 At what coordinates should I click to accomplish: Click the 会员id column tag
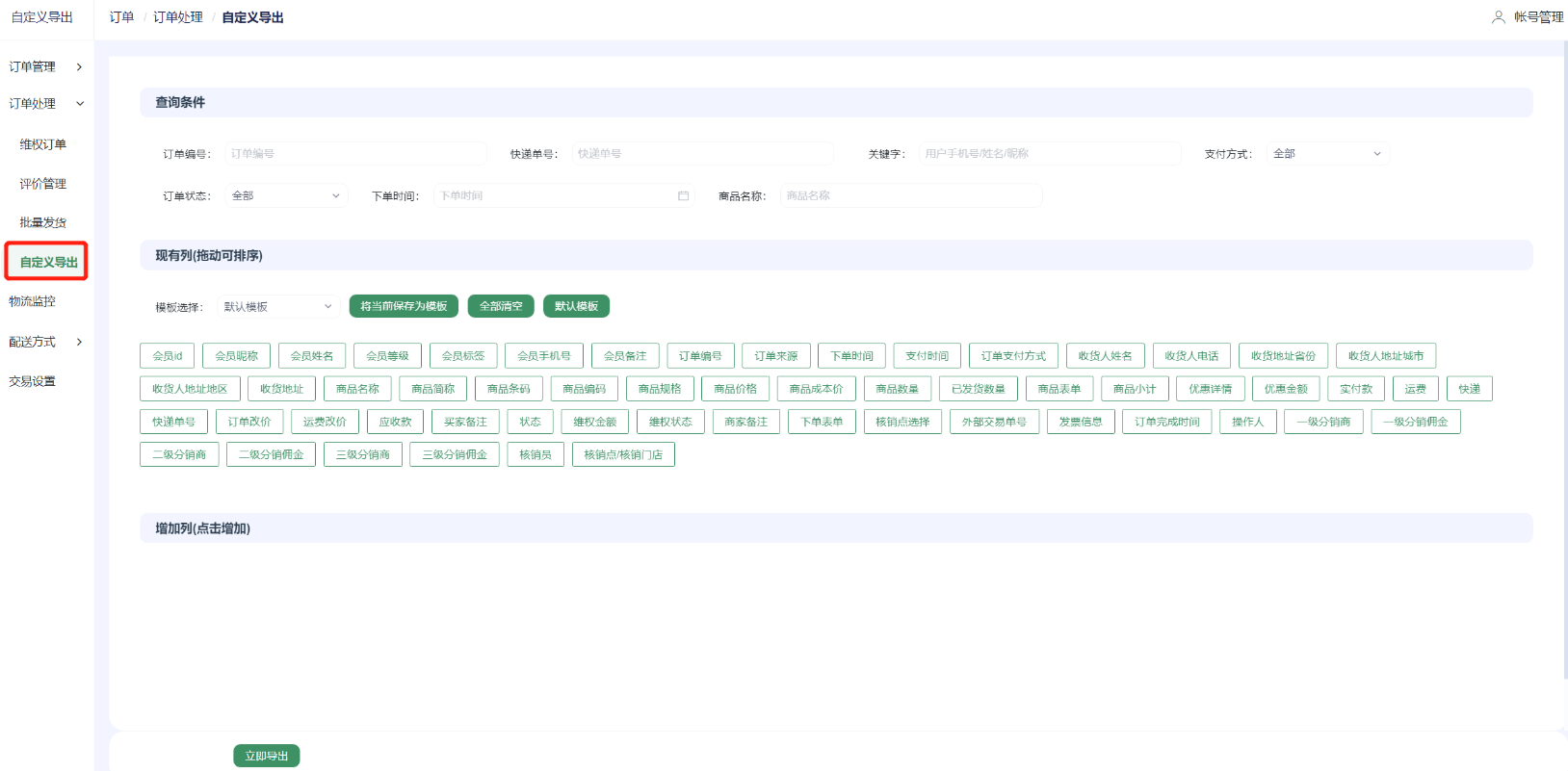pyautogui.click(x=168, y=356)
